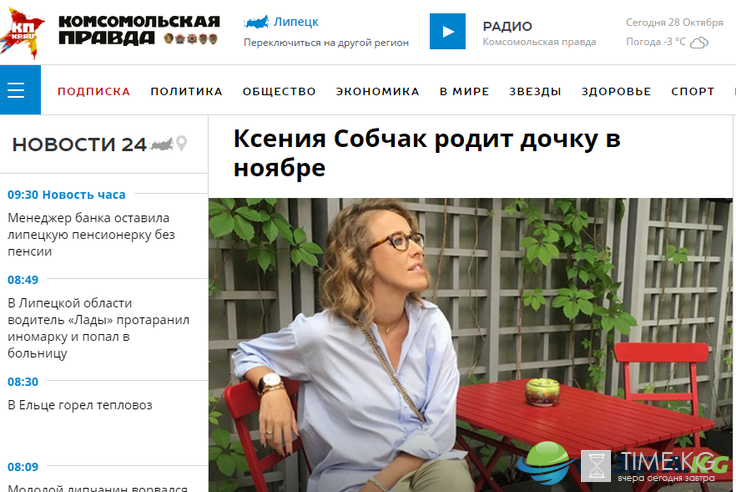The height and width of the screenshot is (492, 736).
Task: Go to the Политика section
Action: tap(186, 91)
